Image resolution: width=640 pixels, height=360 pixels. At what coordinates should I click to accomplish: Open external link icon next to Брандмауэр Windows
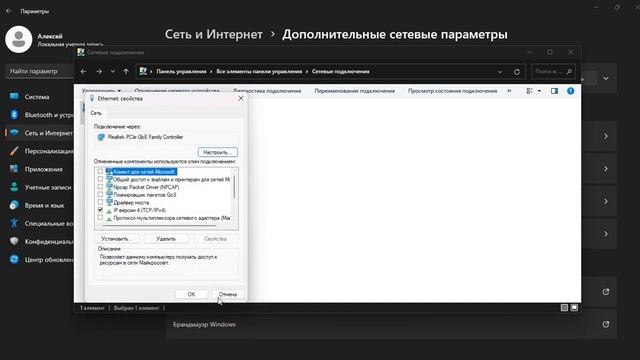click(606, 324)
